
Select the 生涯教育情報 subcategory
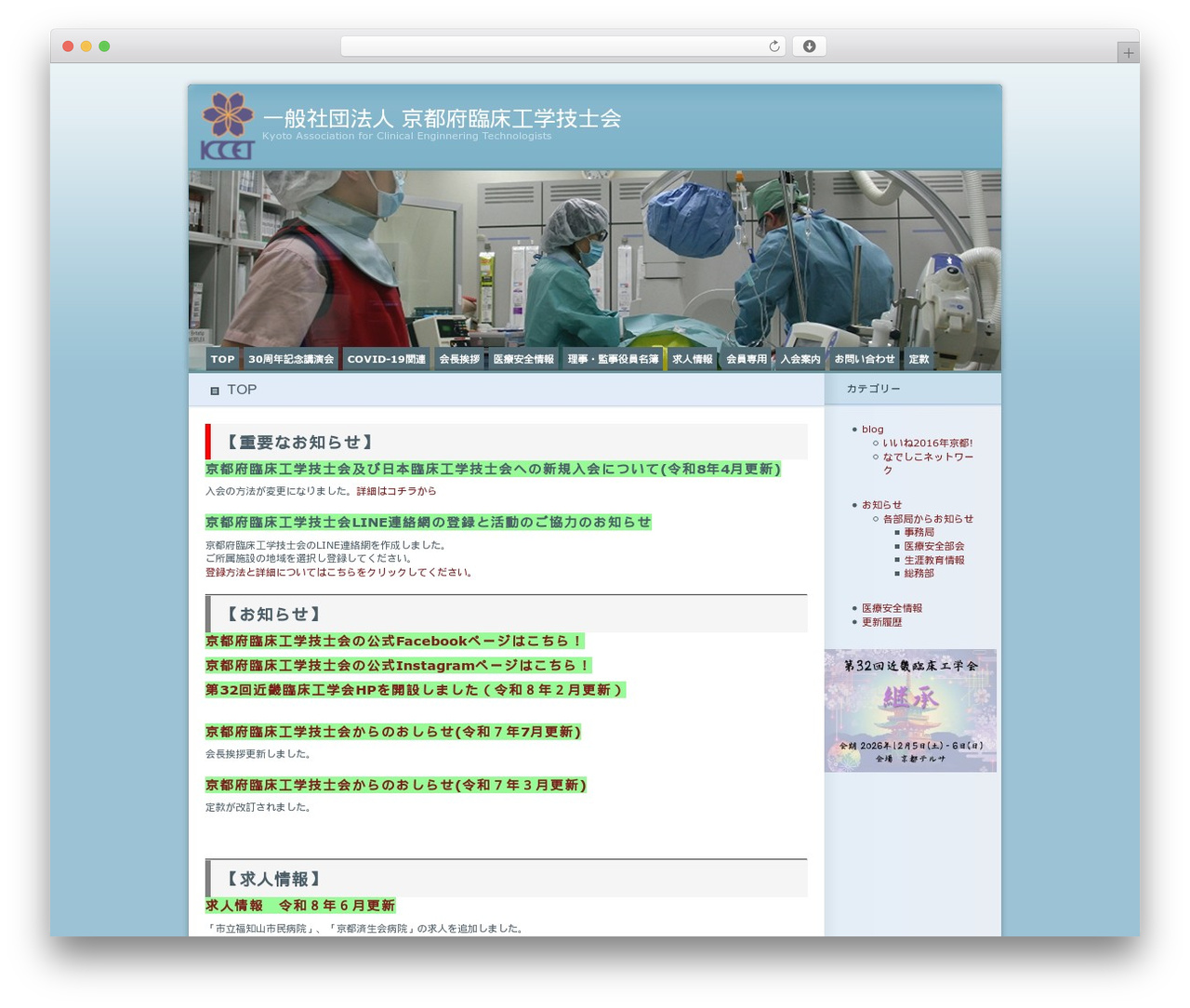tap(934, 561)
